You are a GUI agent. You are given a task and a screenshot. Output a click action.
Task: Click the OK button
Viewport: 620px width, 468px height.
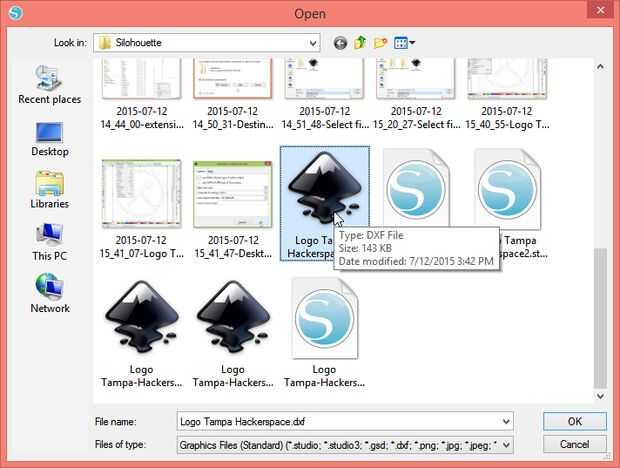[x=575, y=421]
